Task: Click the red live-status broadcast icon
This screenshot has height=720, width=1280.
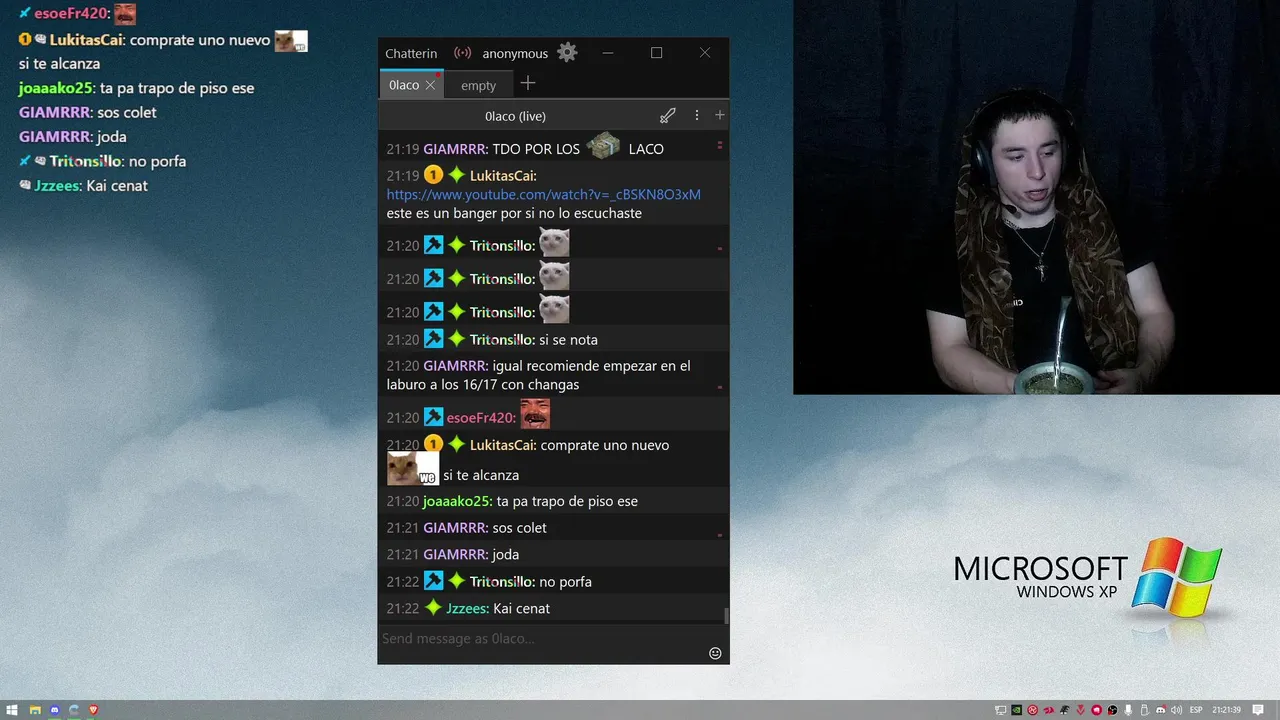Action: pyautogui.click(x=462, y=53)
